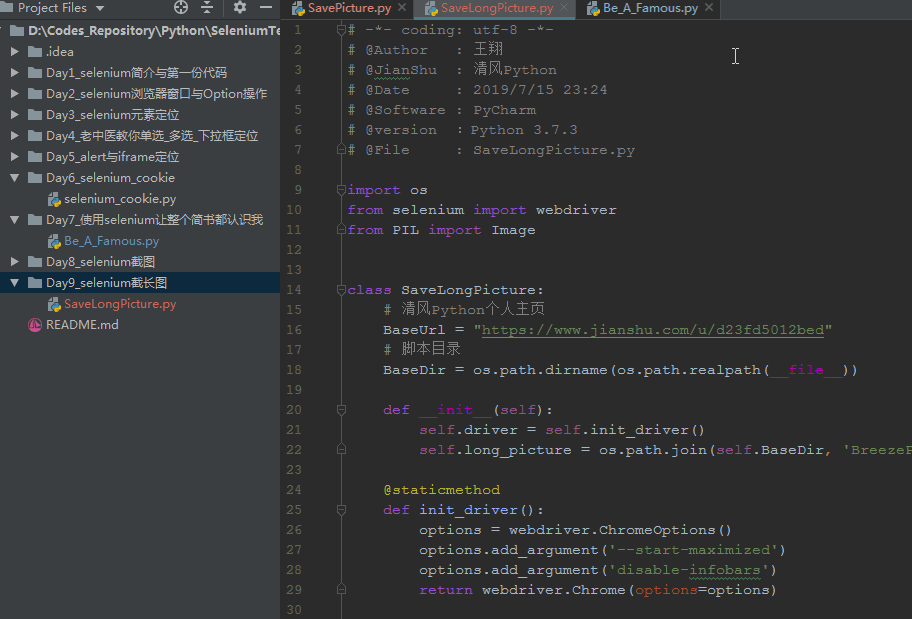Expand the .idea folder
The height and width of the screenshot is (619, 912).
coord(15,52)
